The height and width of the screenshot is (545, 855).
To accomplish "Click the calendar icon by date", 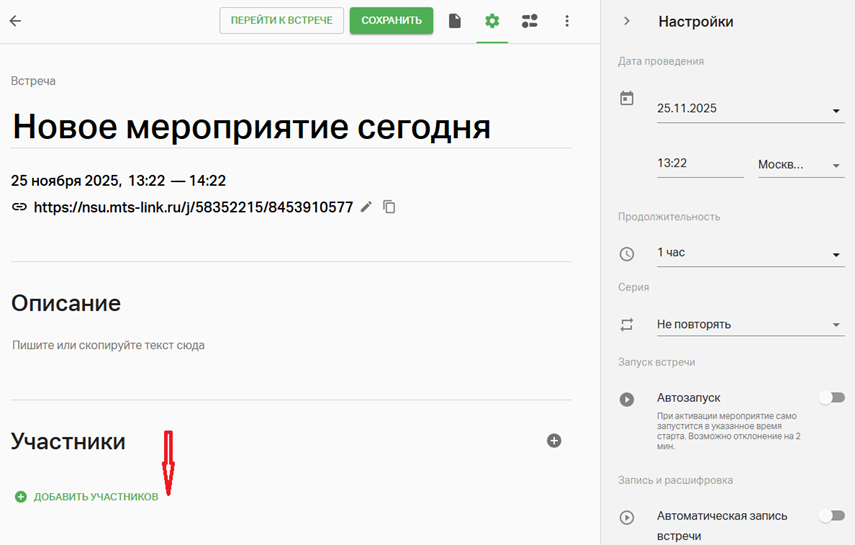I will (627, 98).
